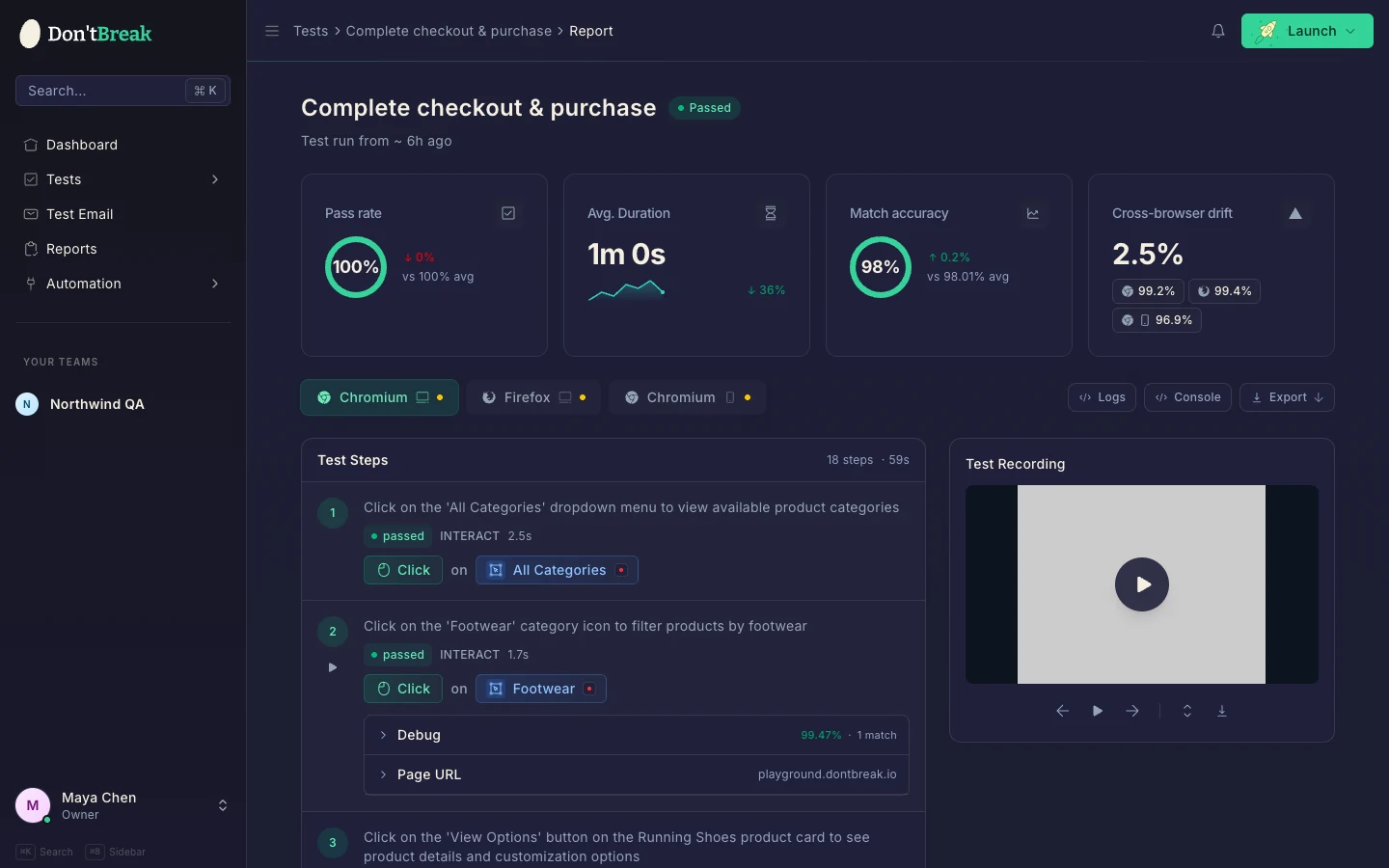This screenshot has width=1389, height=868.
Task: Go to Tests breadcrumb
Action: tap(311, 31)
